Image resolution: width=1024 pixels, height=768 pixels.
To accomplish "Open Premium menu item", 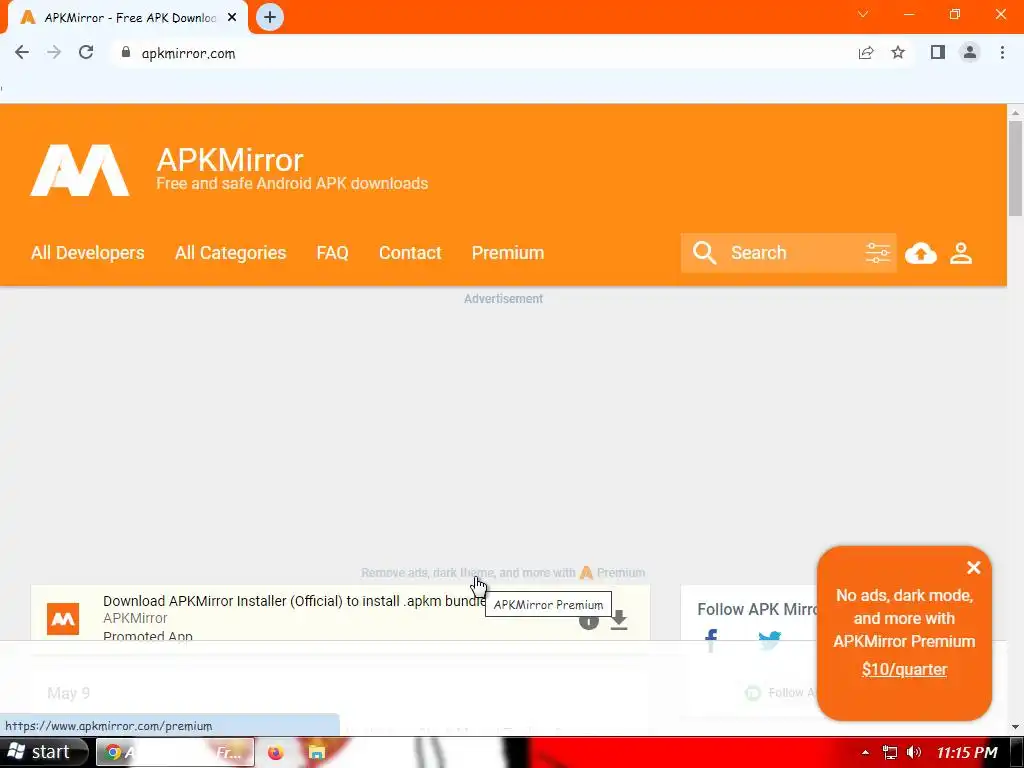I will [x=508, y=253].
